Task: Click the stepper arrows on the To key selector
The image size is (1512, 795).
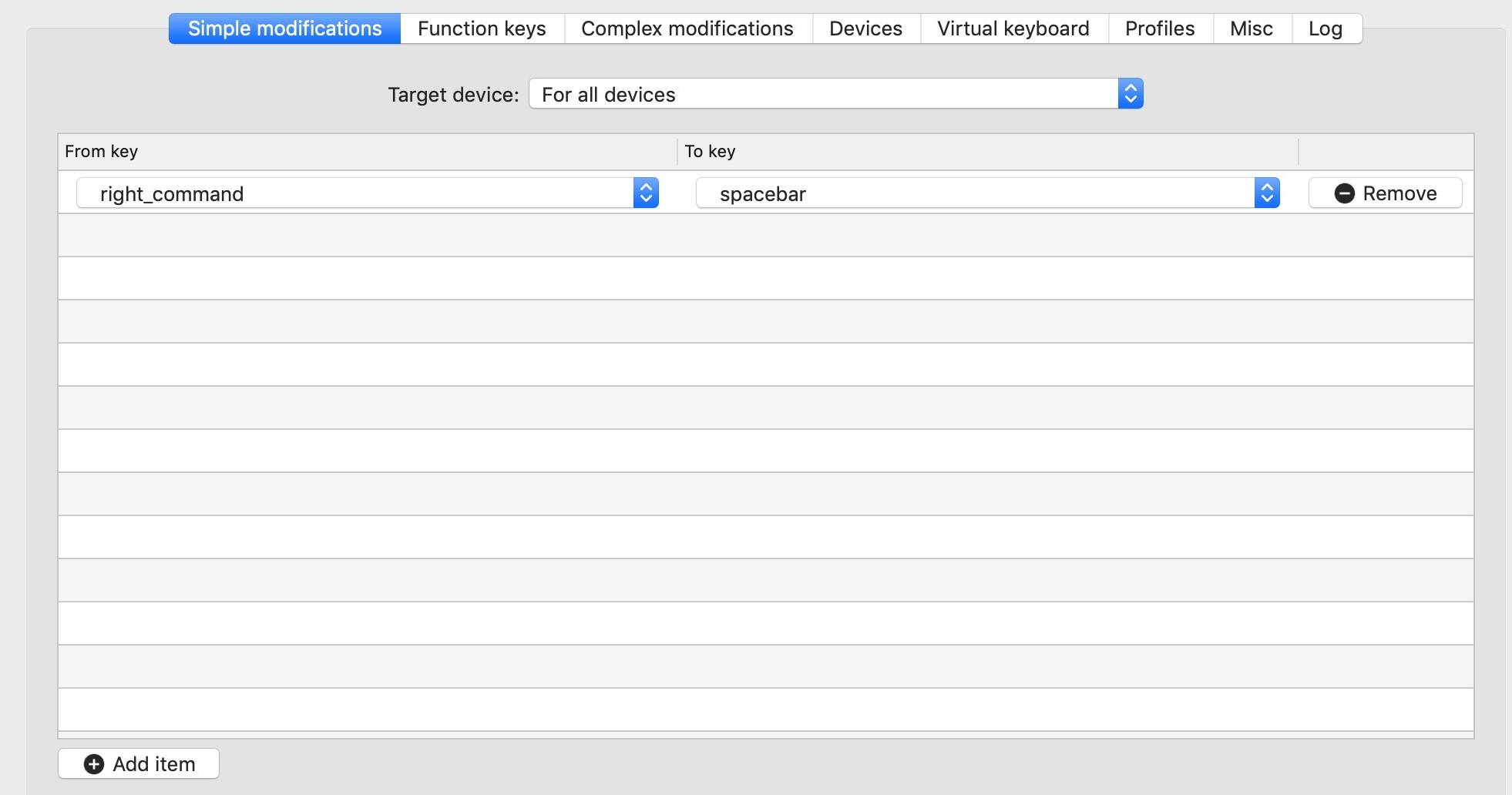Action: point(1267,193)
